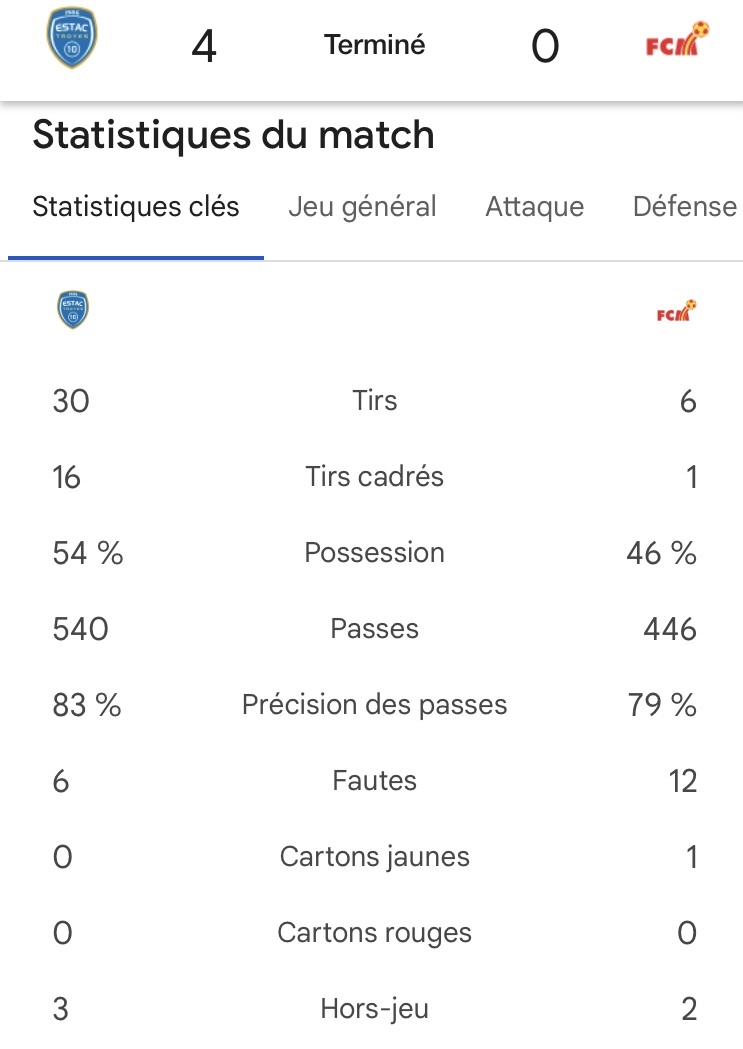743x1049 pixels.
Task: Select the Cartons jaunes label
Action: 375,857
